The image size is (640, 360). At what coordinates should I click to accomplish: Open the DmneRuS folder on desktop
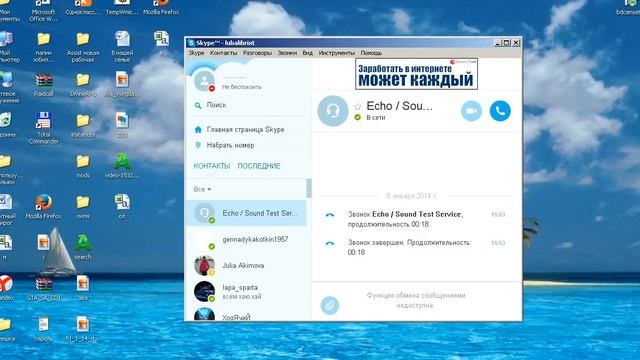click(x=83, y=84)
